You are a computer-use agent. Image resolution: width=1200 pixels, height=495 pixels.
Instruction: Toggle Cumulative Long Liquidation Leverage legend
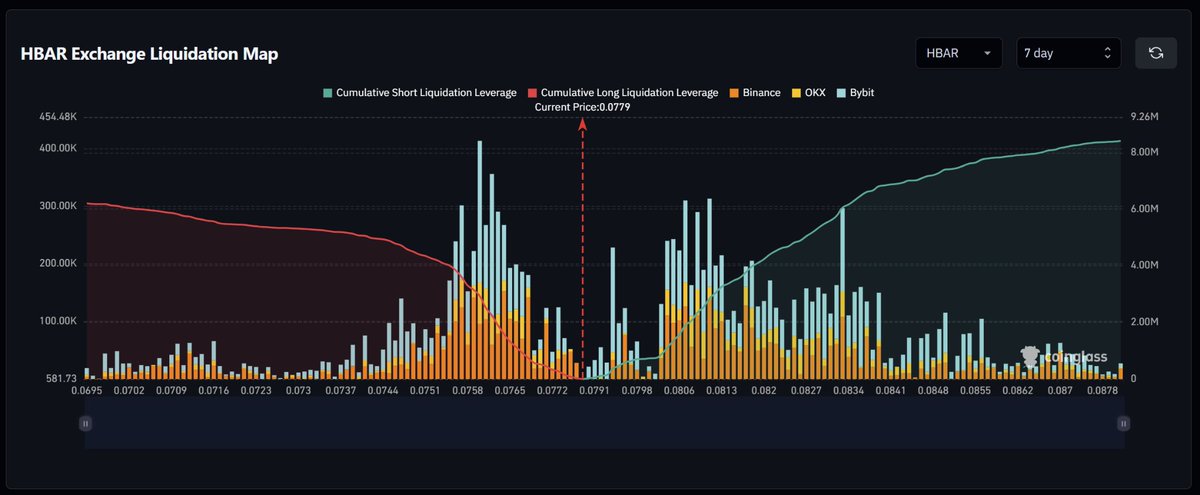(623, 92)
